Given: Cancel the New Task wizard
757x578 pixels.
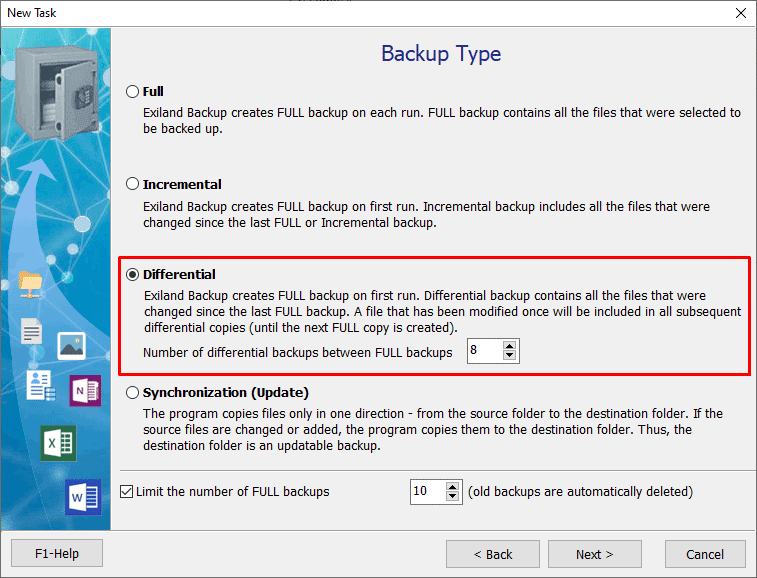Looking at the screenshot, I should pos(705,554).
